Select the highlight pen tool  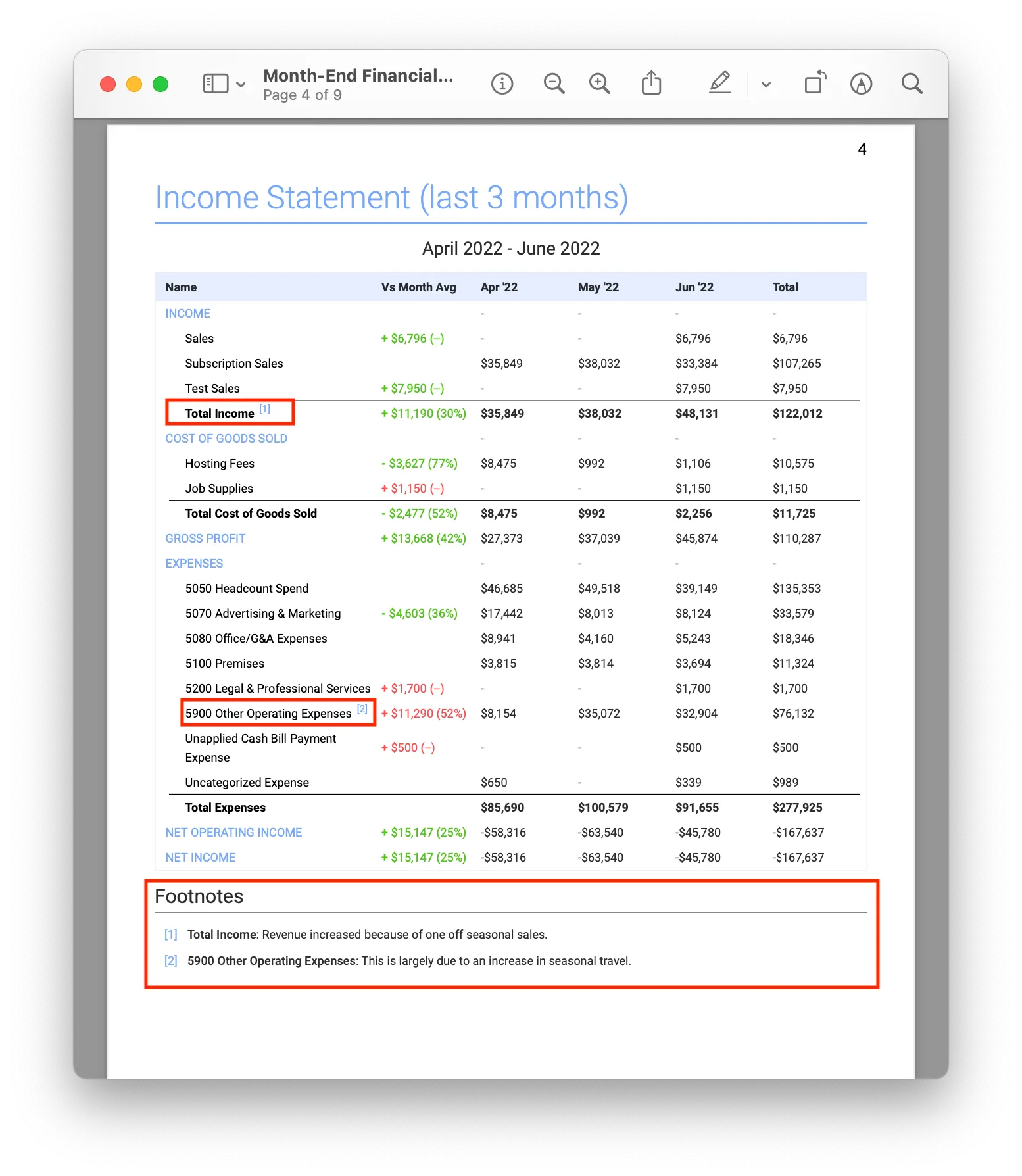(720, 83)
